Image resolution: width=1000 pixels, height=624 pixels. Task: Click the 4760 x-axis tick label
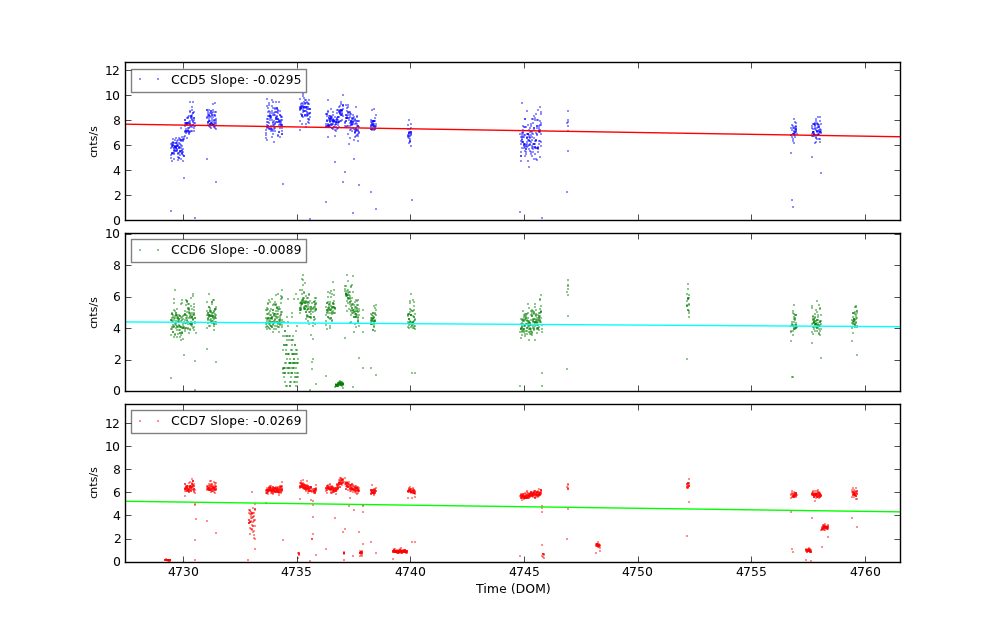(865, 572)
